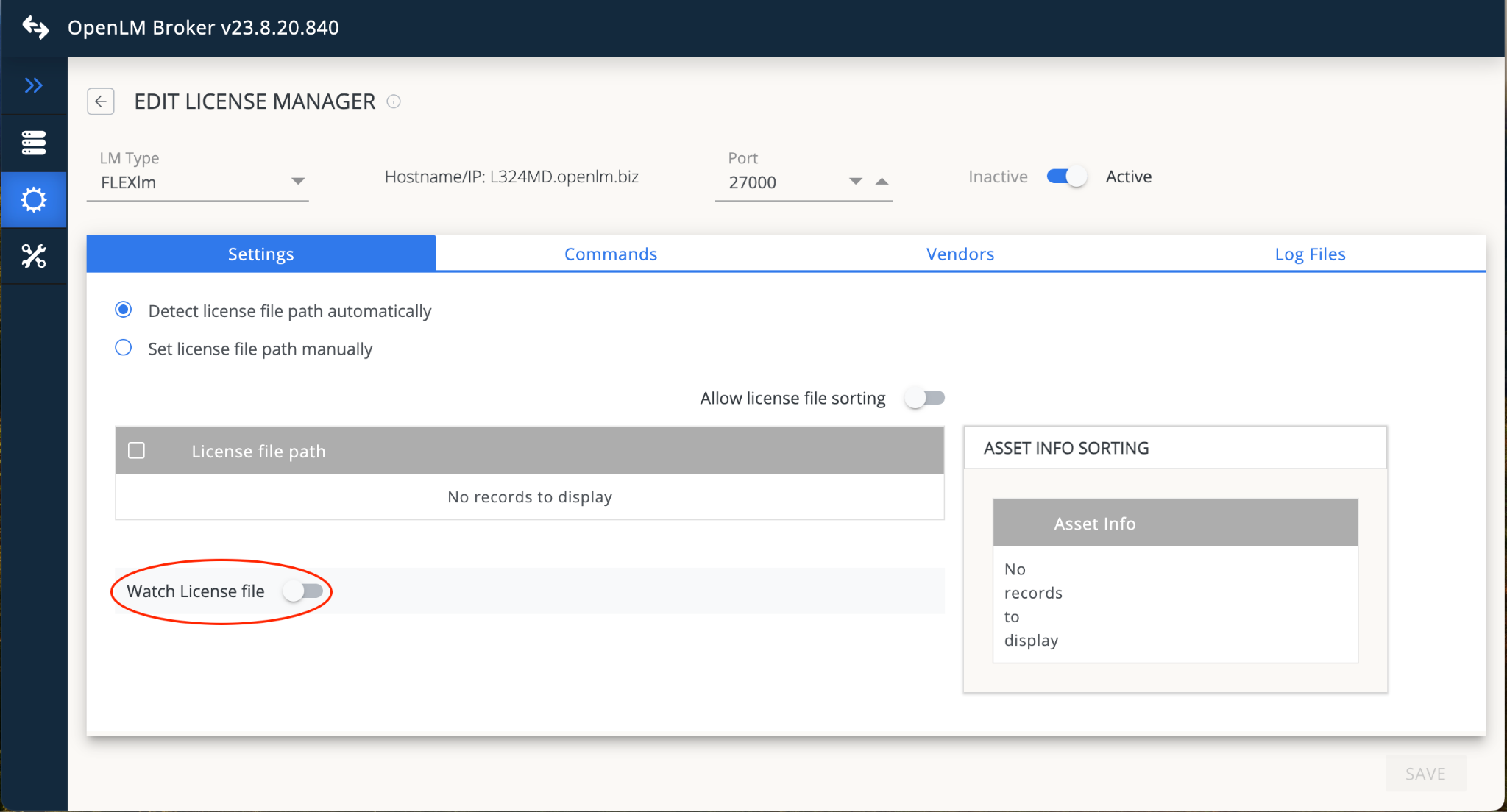Click the OpenLM Broker logo icon
The image size is (1507, 812).
tap(35, 27)
